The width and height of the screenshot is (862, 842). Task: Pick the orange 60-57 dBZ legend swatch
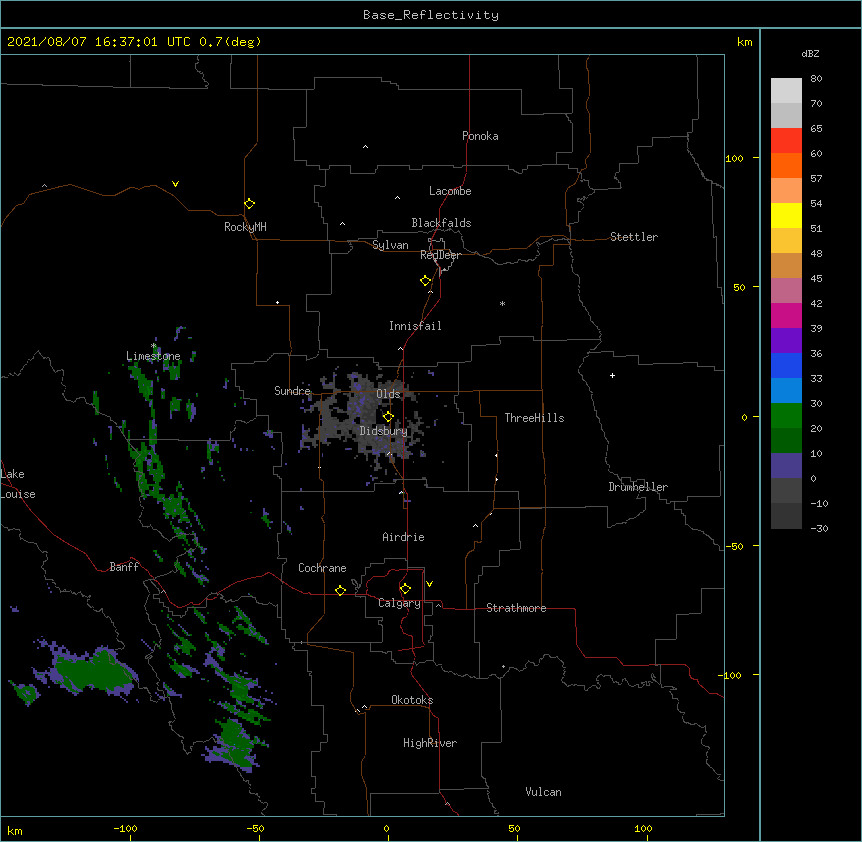[786, 165]
